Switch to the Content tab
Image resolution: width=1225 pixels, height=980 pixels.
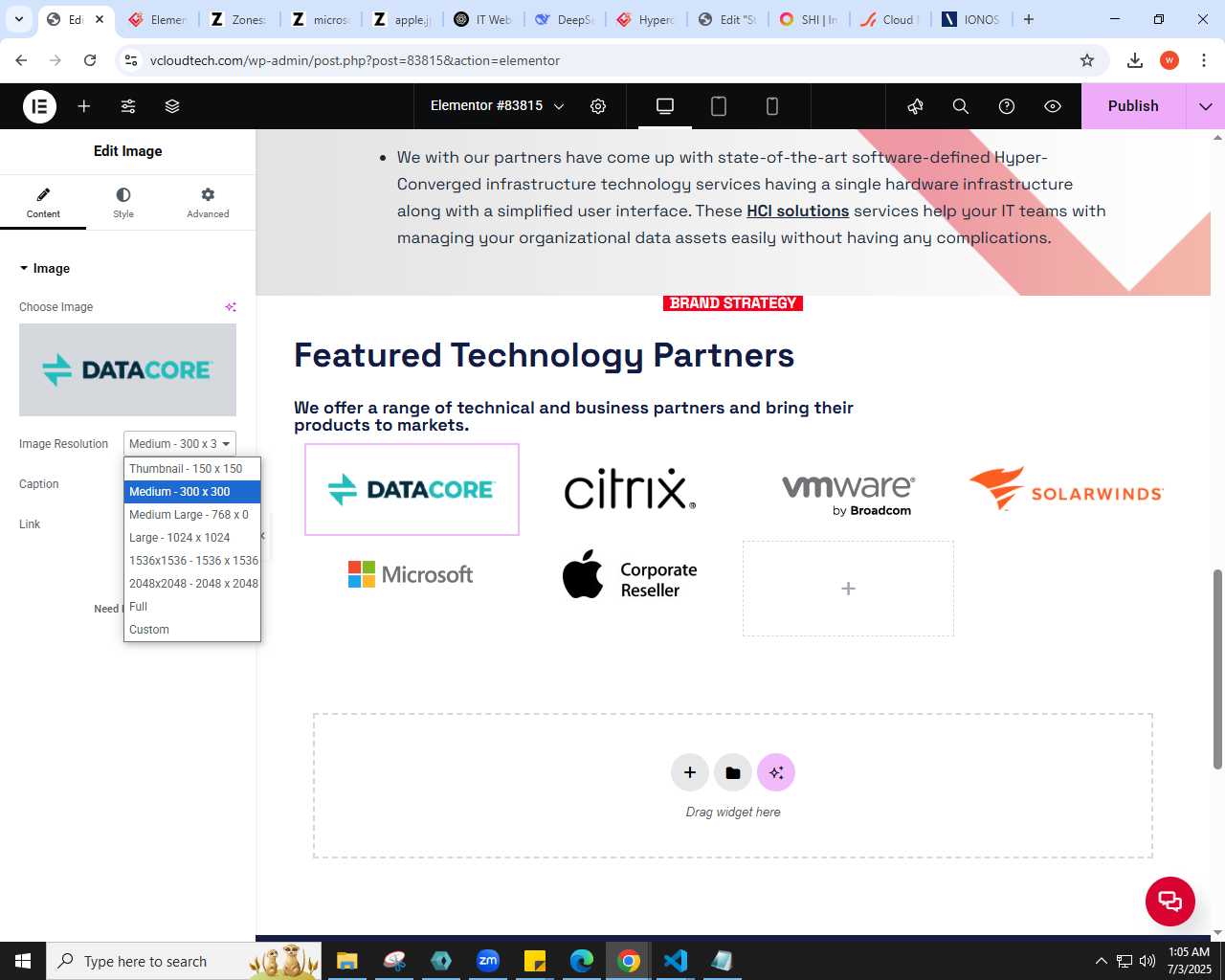(43, 203)
